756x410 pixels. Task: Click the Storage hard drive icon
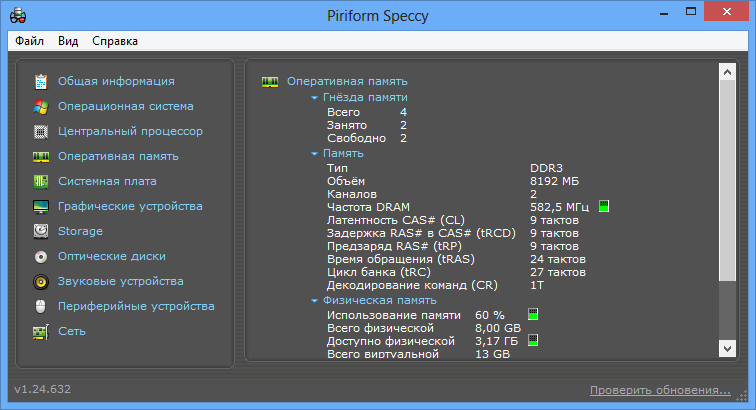pos(41,232)
